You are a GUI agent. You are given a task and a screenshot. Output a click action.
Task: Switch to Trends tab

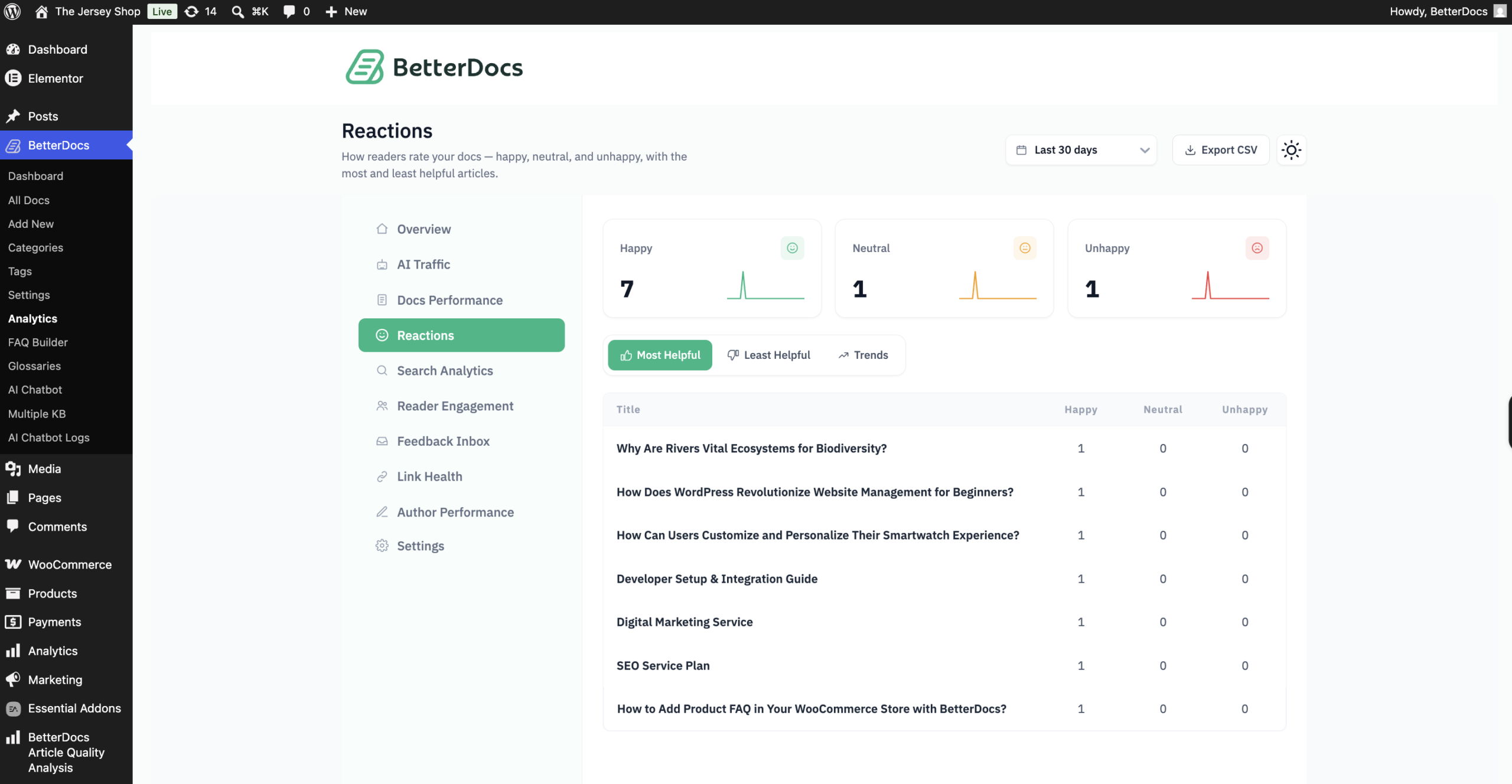[x=863, y=355]
